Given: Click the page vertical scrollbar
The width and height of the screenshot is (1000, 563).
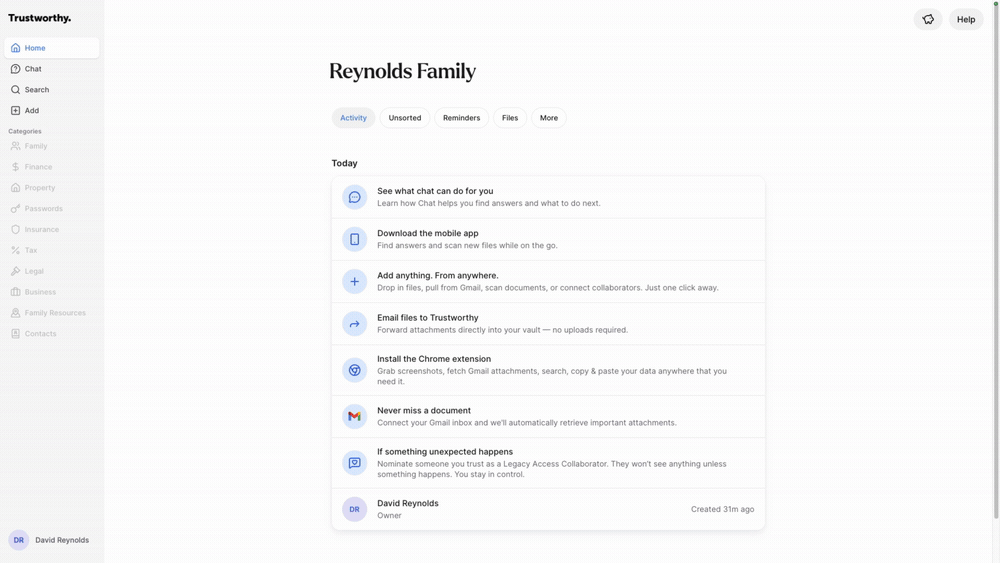Looking at the screenshot, I should tap(996, 260).
